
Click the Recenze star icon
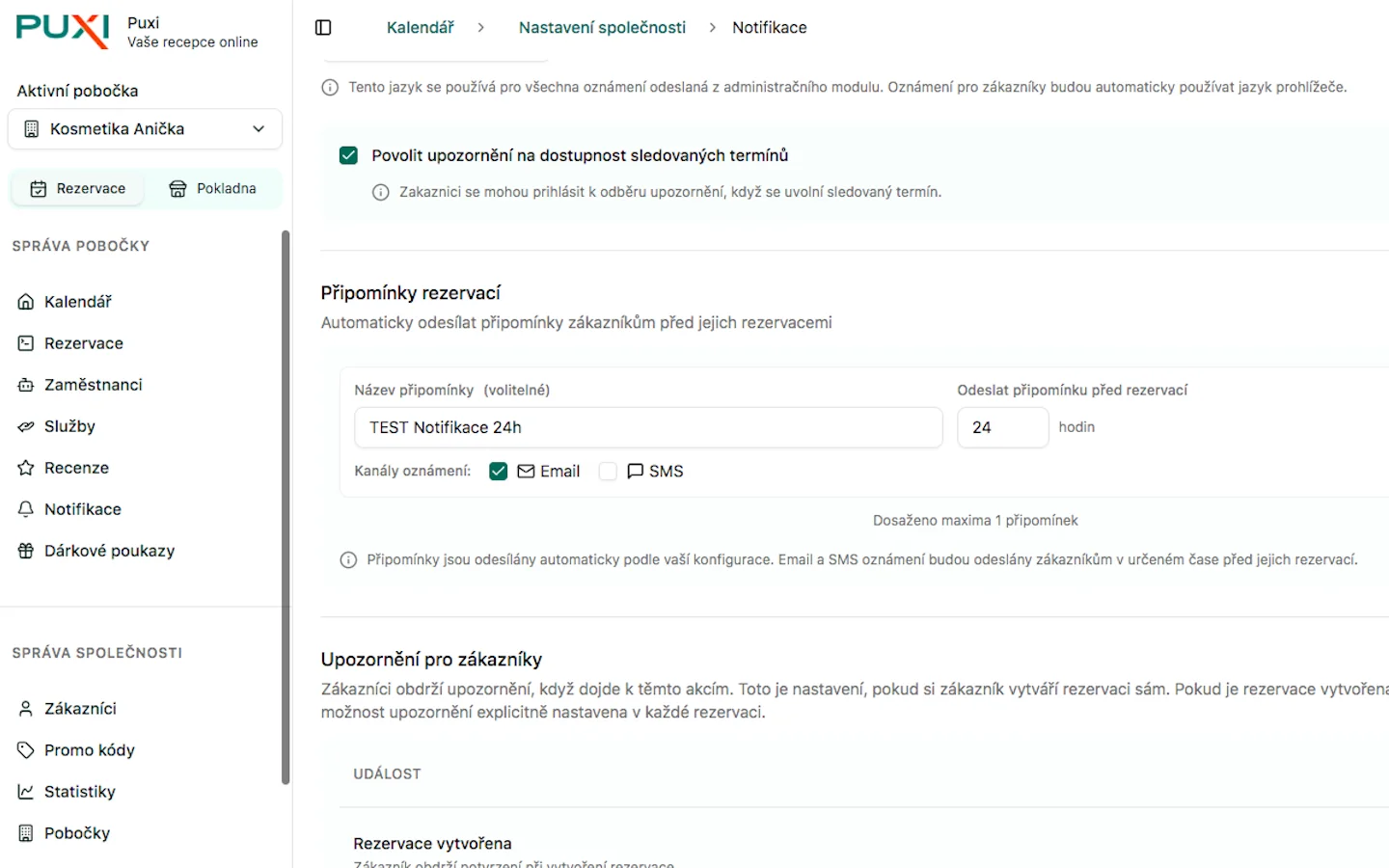[26, 468]
